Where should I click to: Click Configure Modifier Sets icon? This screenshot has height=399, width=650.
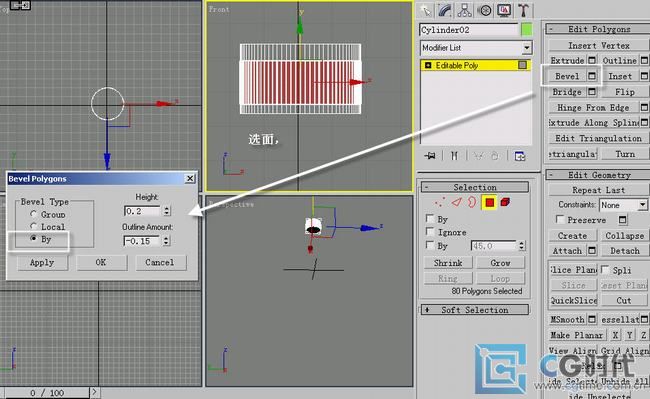[x=519, y=156]
